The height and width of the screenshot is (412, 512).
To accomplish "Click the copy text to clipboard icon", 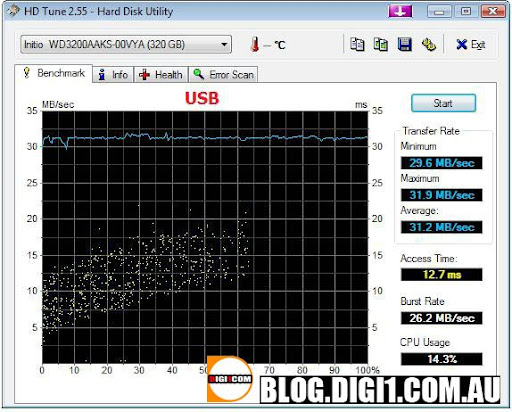I will (x=357, y=44).
